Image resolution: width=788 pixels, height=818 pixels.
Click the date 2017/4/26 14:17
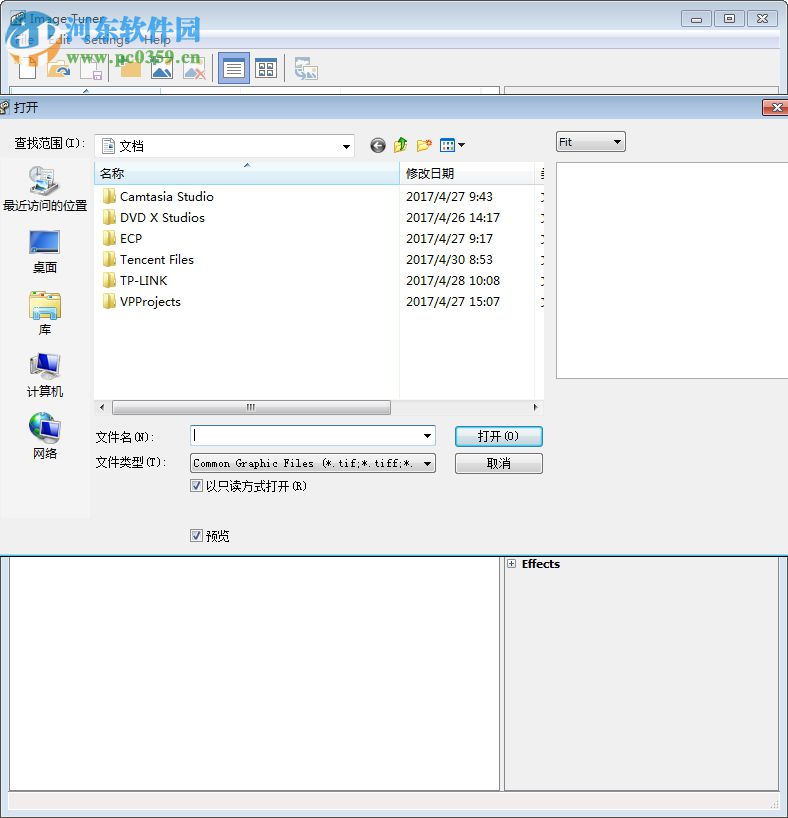point(453,218)
